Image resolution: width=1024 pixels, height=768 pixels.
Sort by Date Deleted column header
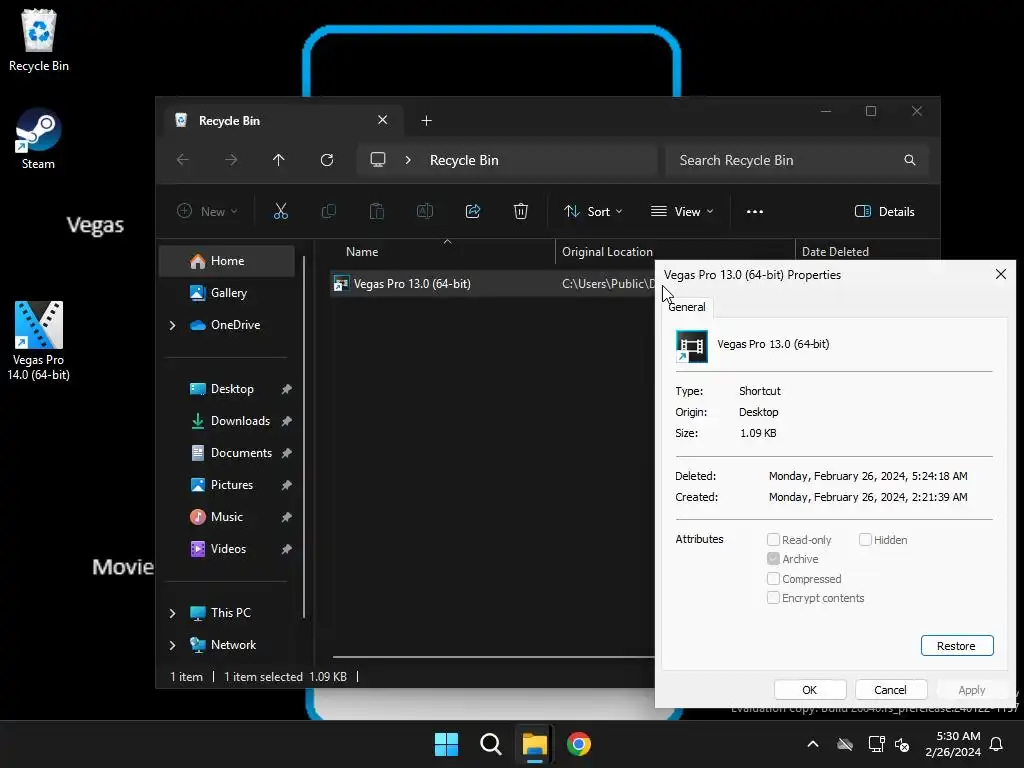(x=867, y=251)
